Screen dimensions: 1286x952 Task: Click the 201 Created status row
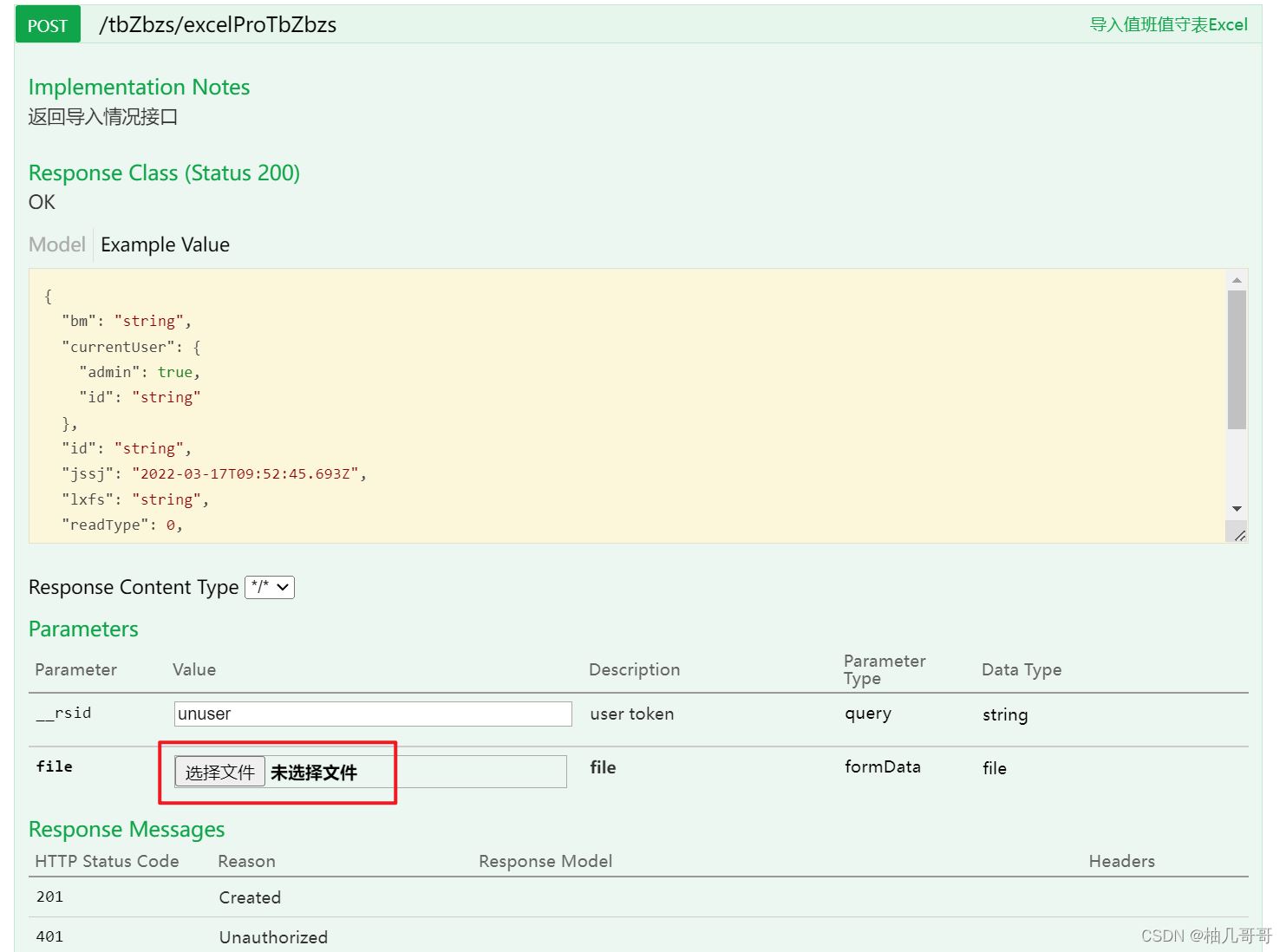coord(250,897)
